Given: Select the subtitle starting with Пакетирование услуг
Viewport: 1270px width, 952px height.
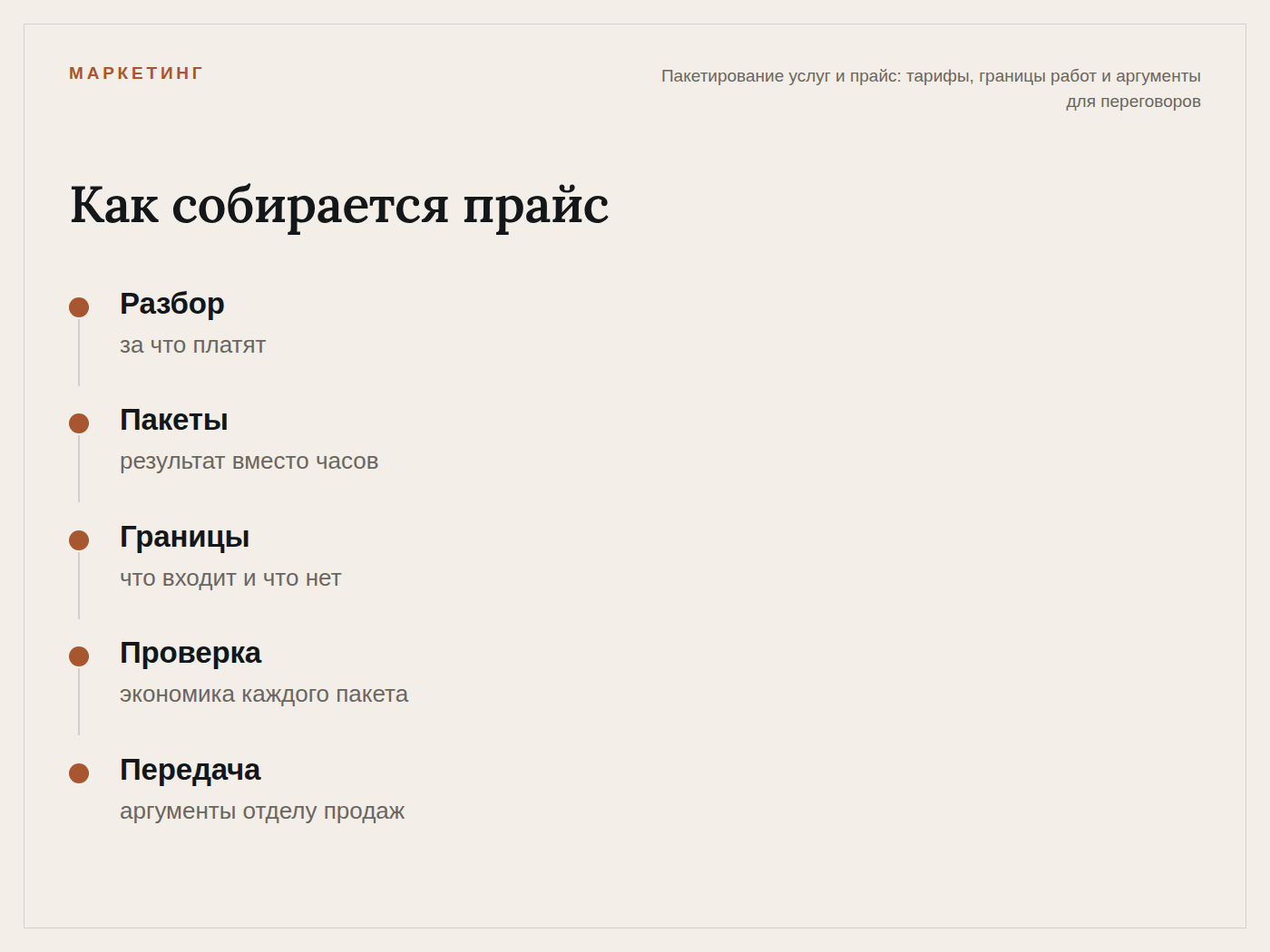Looking at the screenshot, I should pyautogui.click(x=931, y=89).
